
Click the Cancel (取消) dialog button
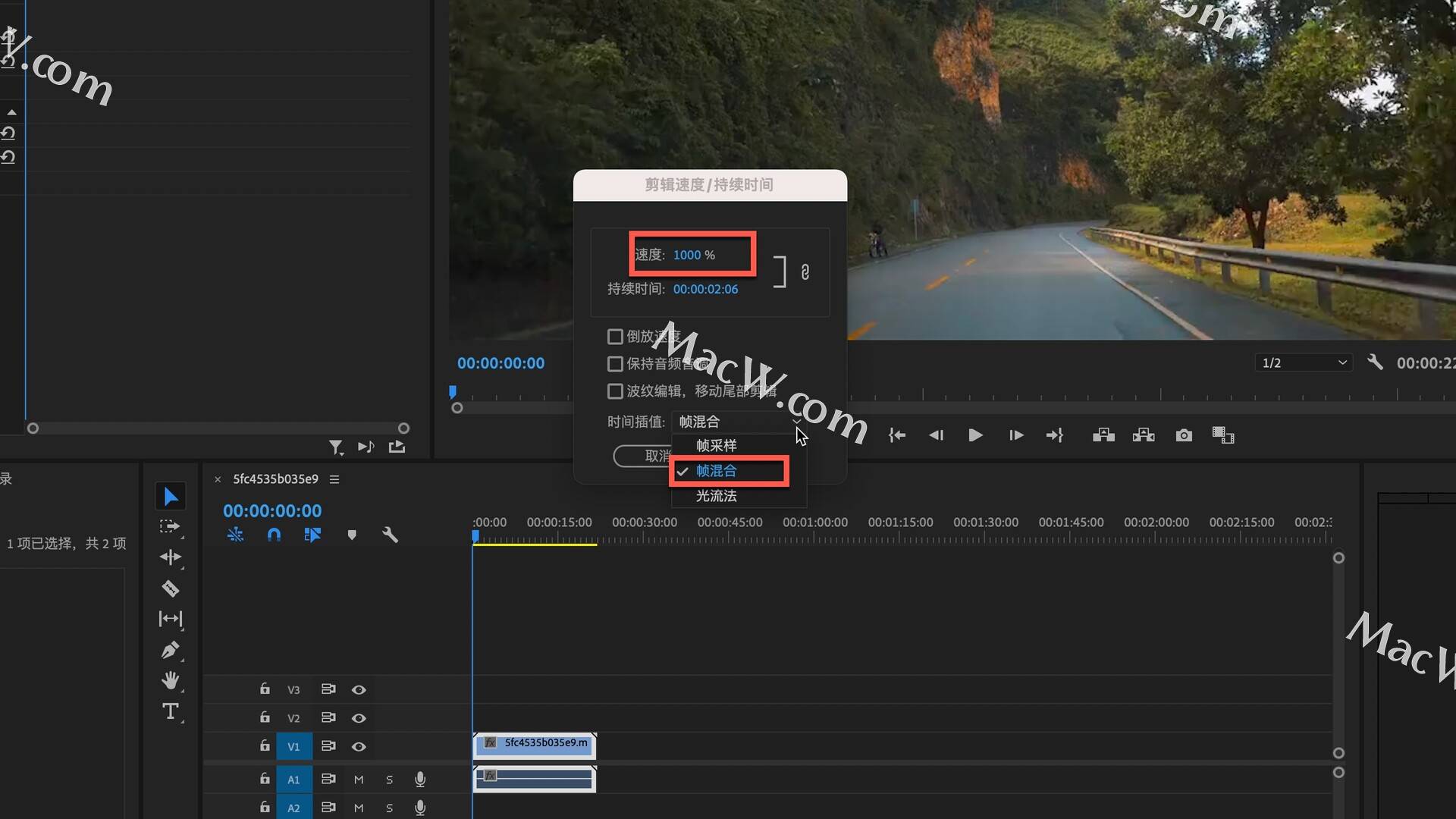pos(642,456)
